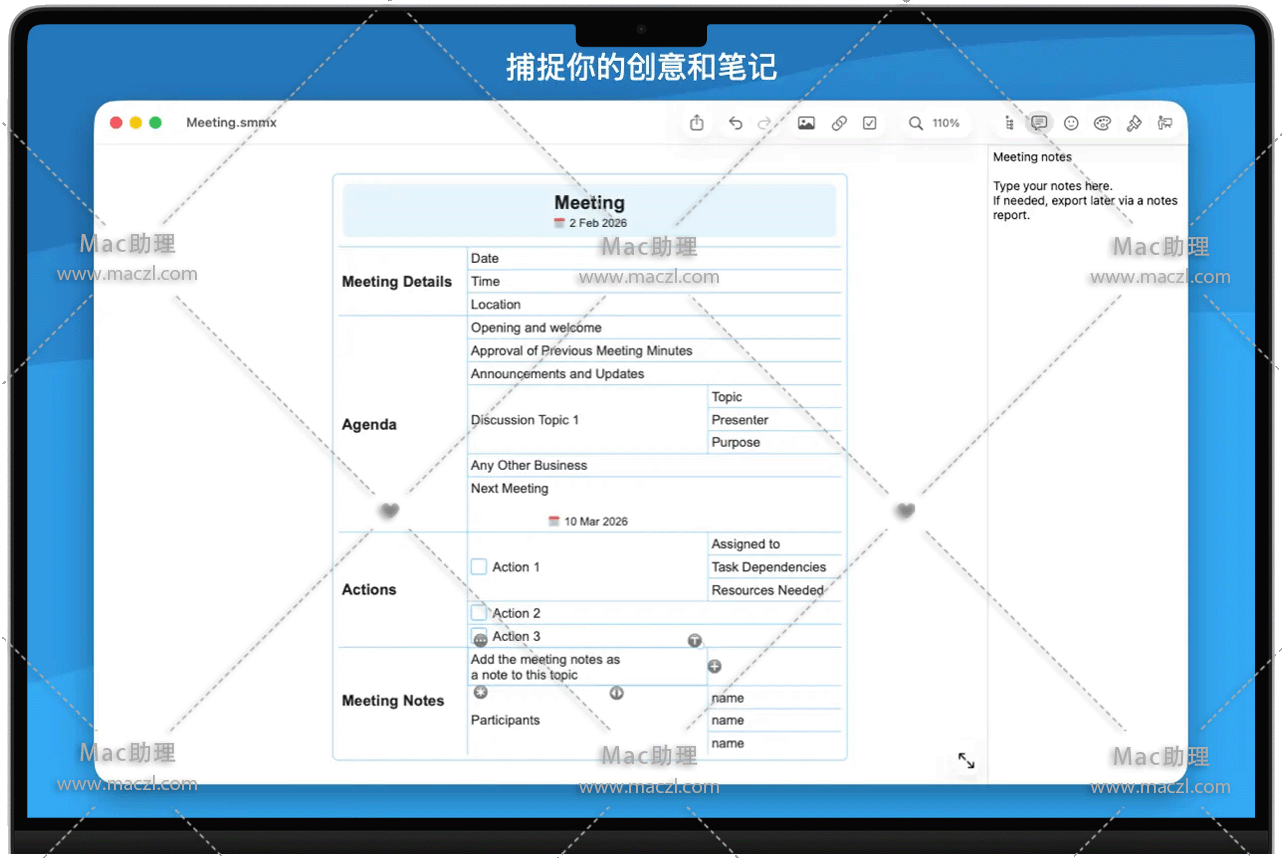Insert an image with the picture icon
Screen dimensions: 1282x858
806,123
